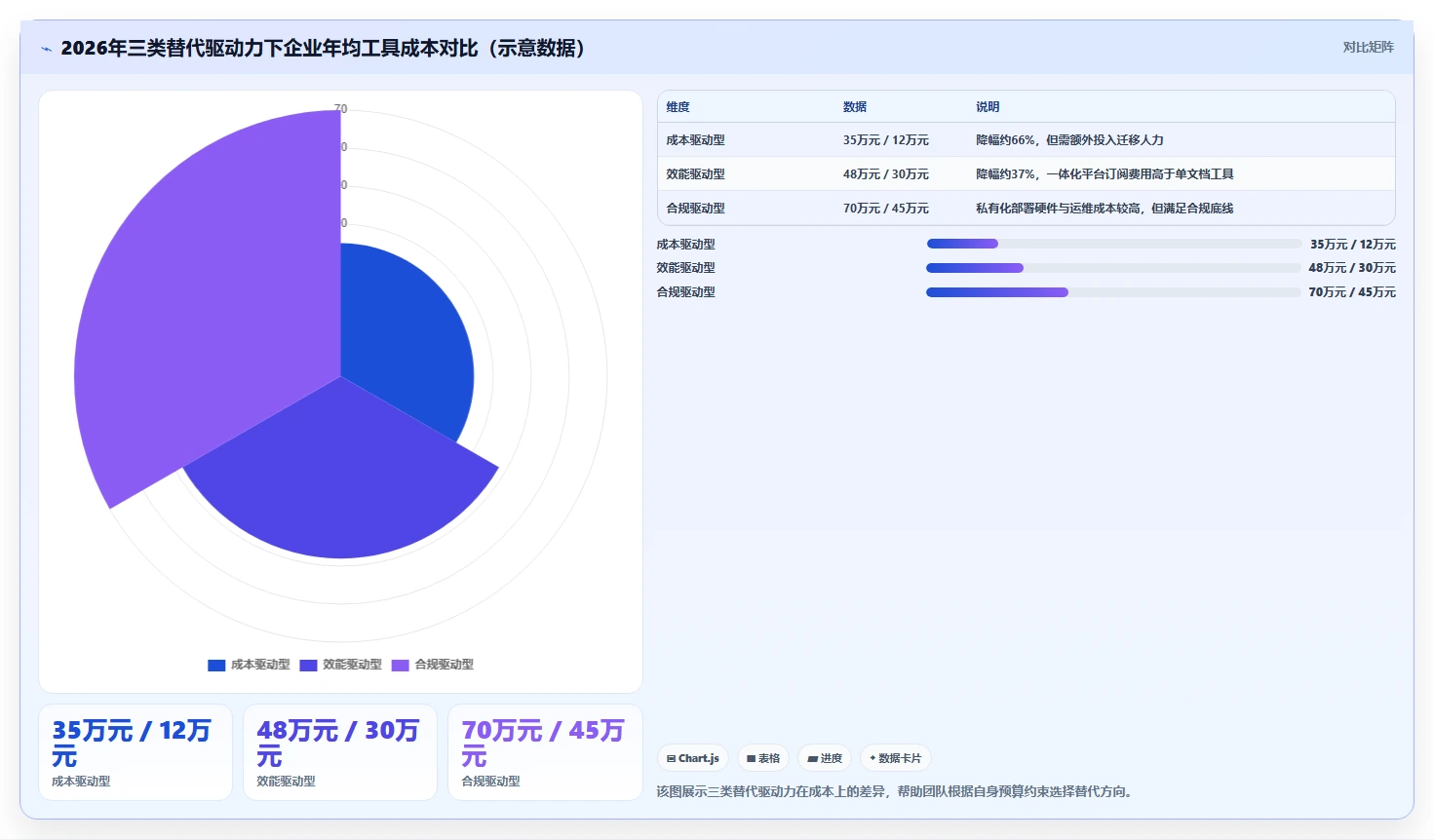Toggle the 成本驱动型 legend color box

tap(216, 665)
